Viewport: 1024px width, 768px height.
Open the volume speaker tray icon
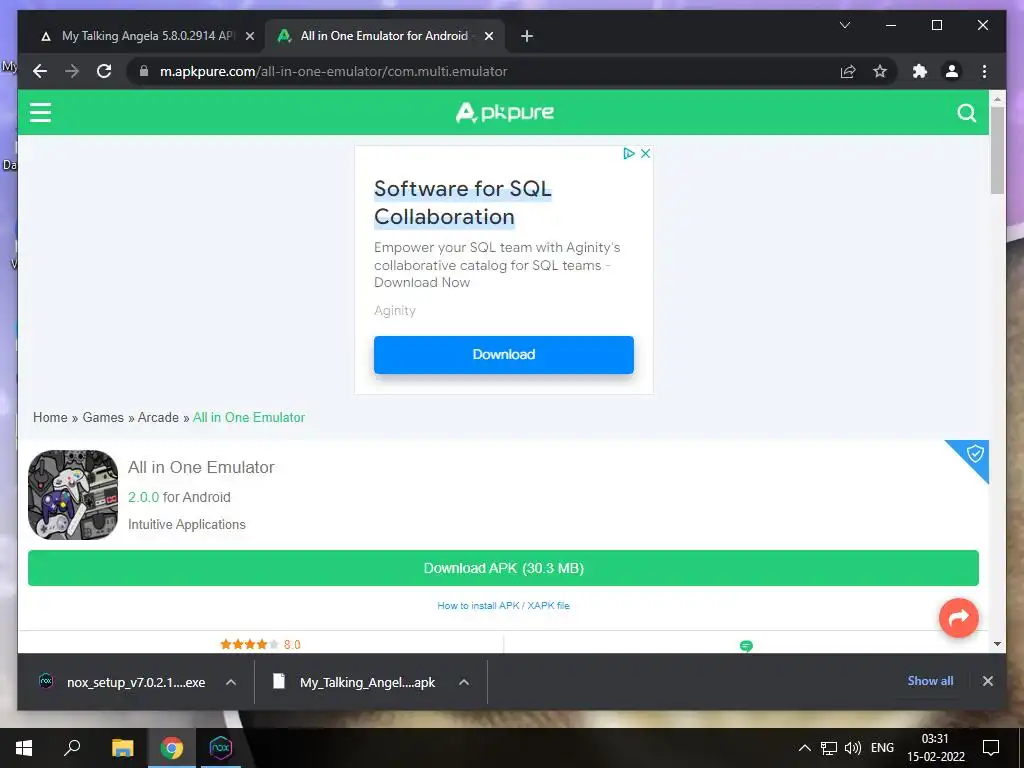point(852,748)
